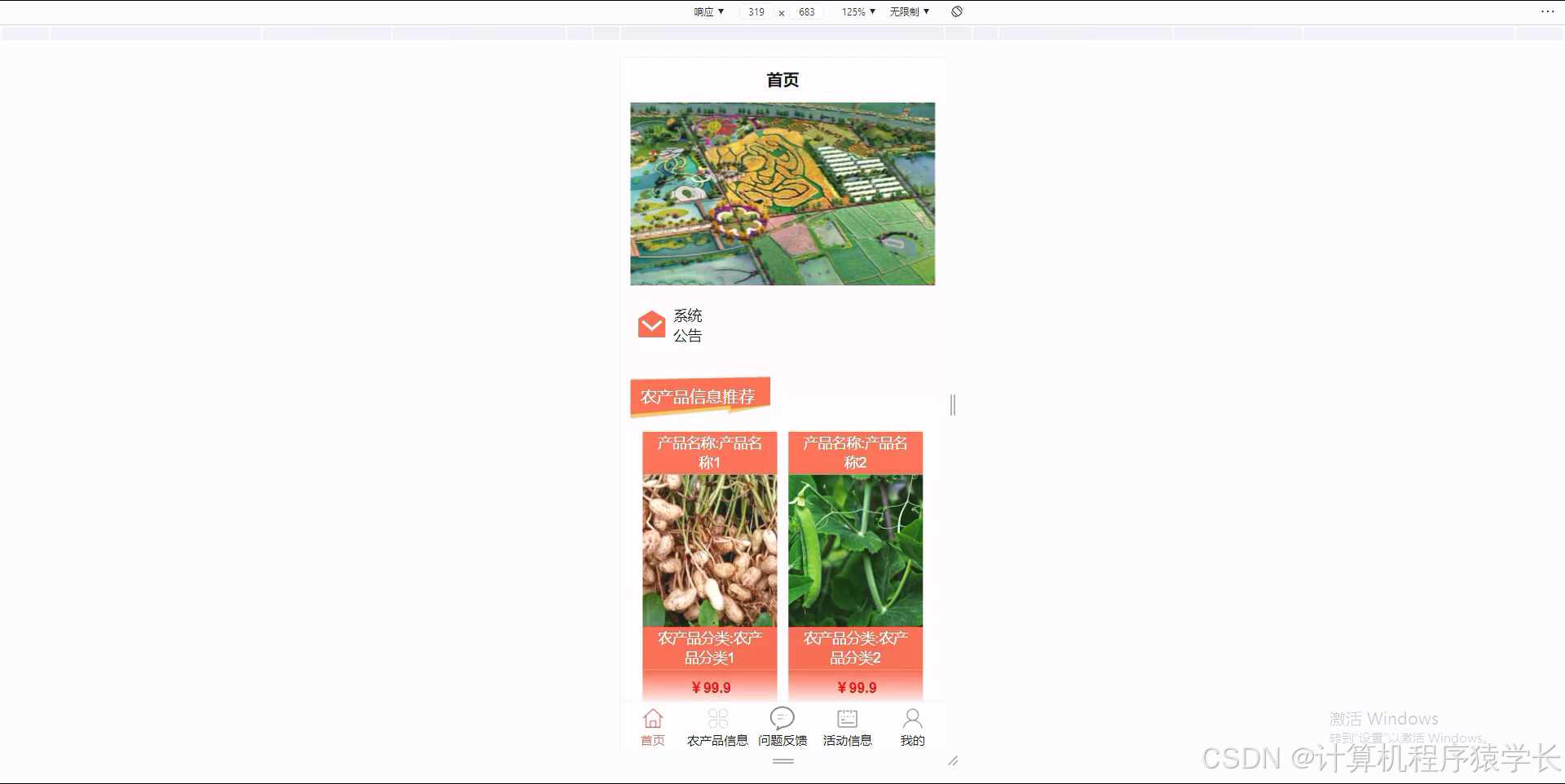Select the 活动信息 tab
The width and height of the screenshot is (1565, 784).
tap(848, 725)
